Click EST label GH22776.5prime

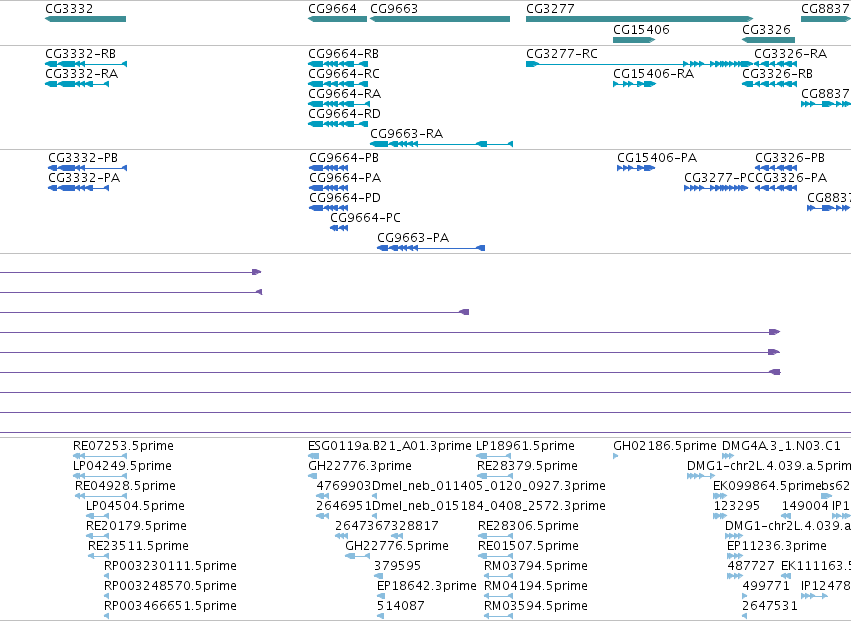pos(397,546)
